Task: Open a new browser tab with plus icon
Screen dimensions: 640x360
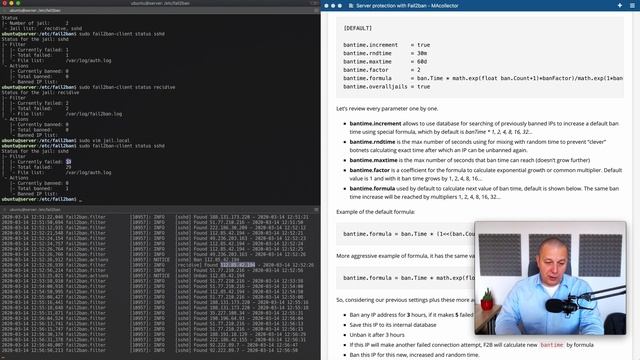Action: point(620,5)
